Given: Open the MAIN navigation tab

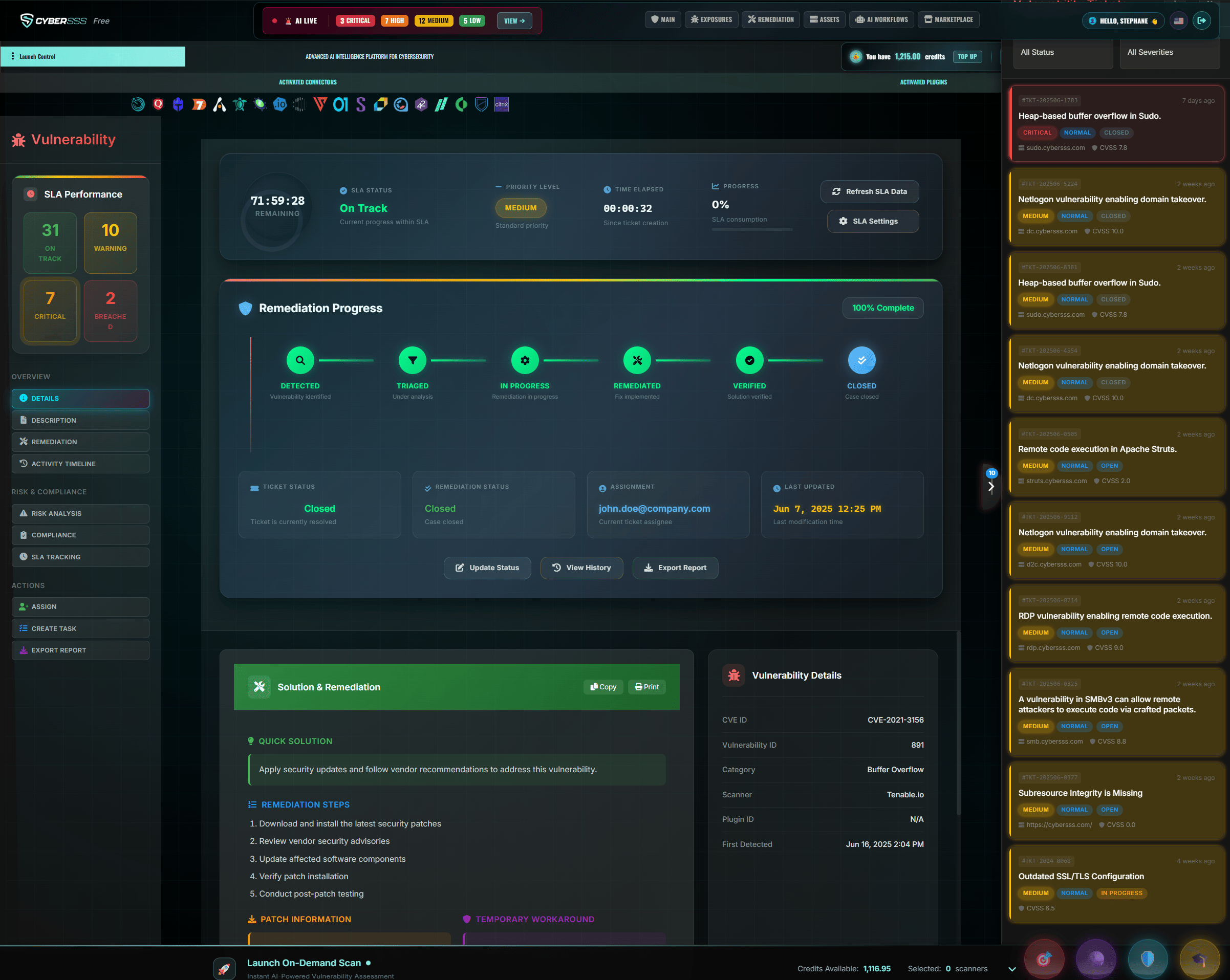Looking at the screenshot, I should (x=663, y=19).
